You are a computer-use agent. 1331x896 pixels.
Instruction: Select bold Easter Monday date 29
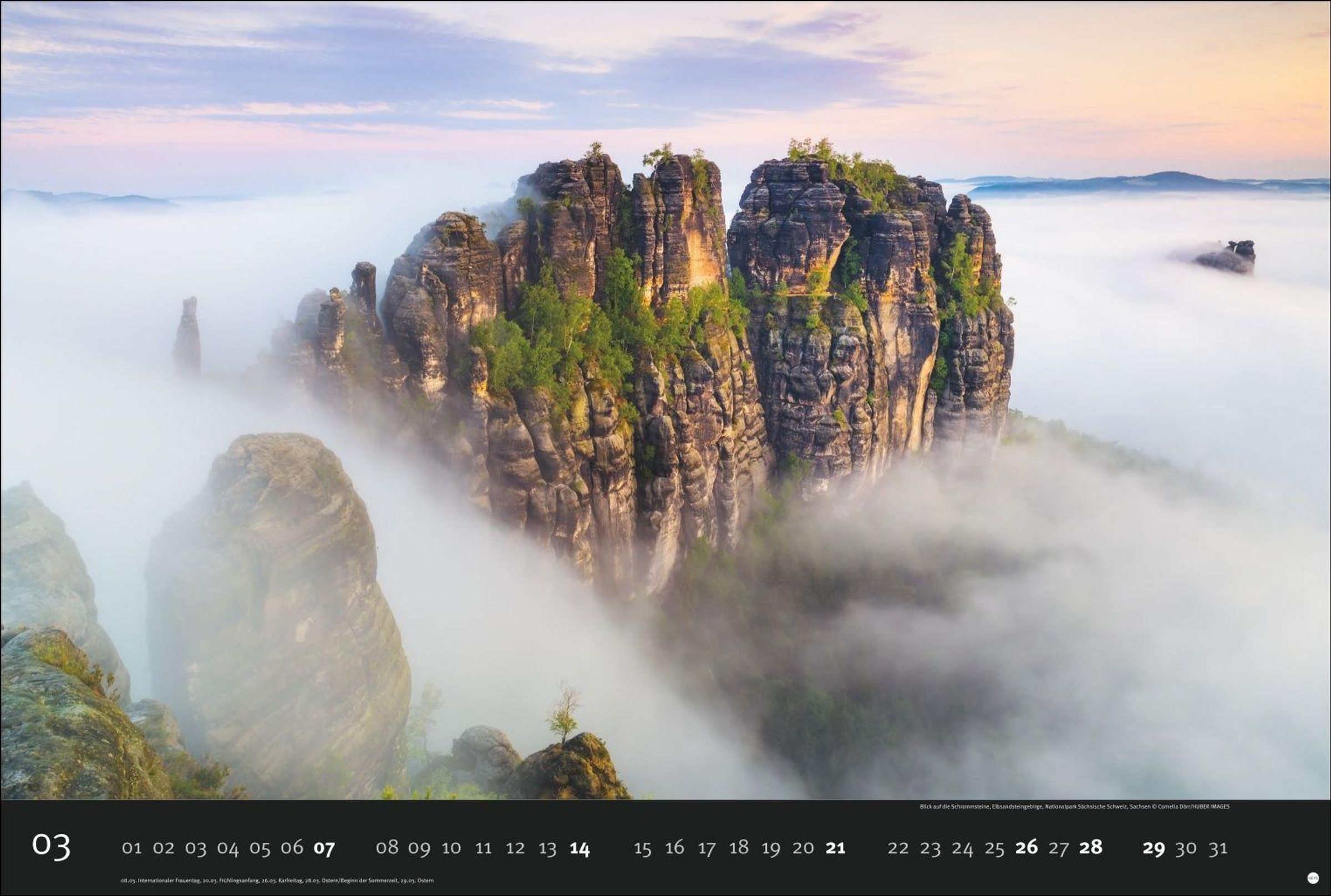[1154, 848]
